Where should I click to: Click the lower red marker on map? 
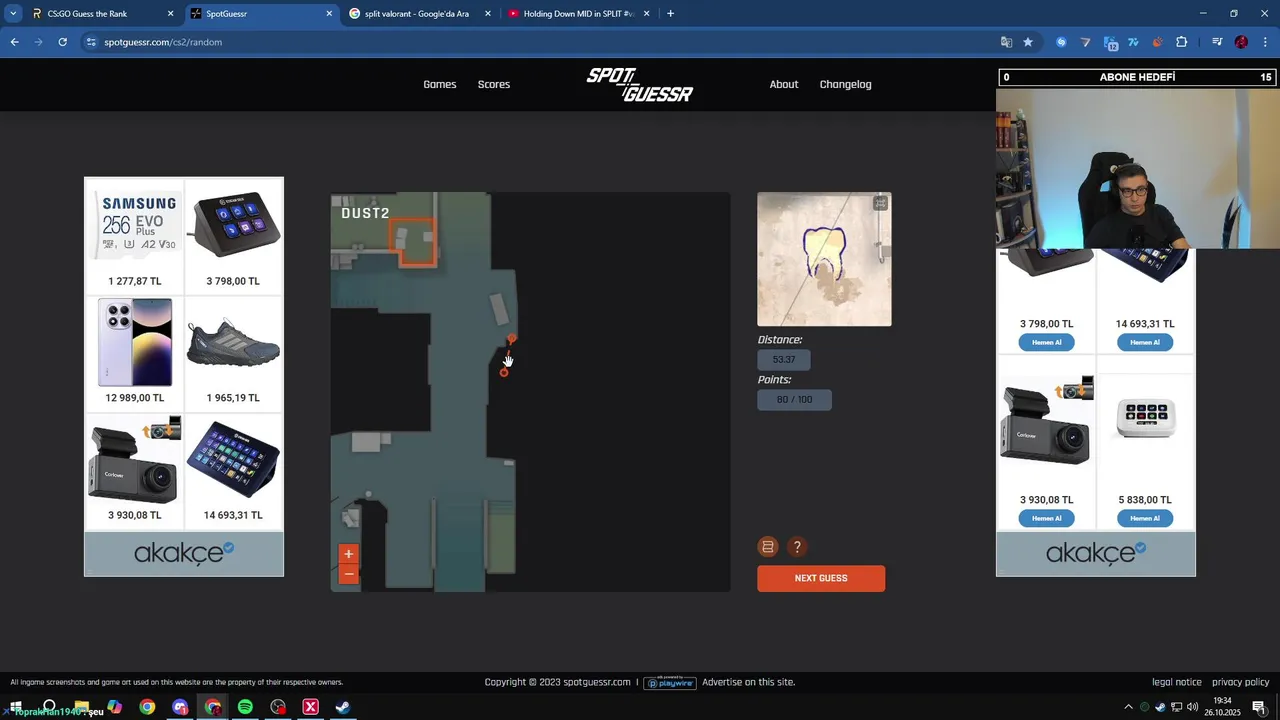click(x=504, y=372)
